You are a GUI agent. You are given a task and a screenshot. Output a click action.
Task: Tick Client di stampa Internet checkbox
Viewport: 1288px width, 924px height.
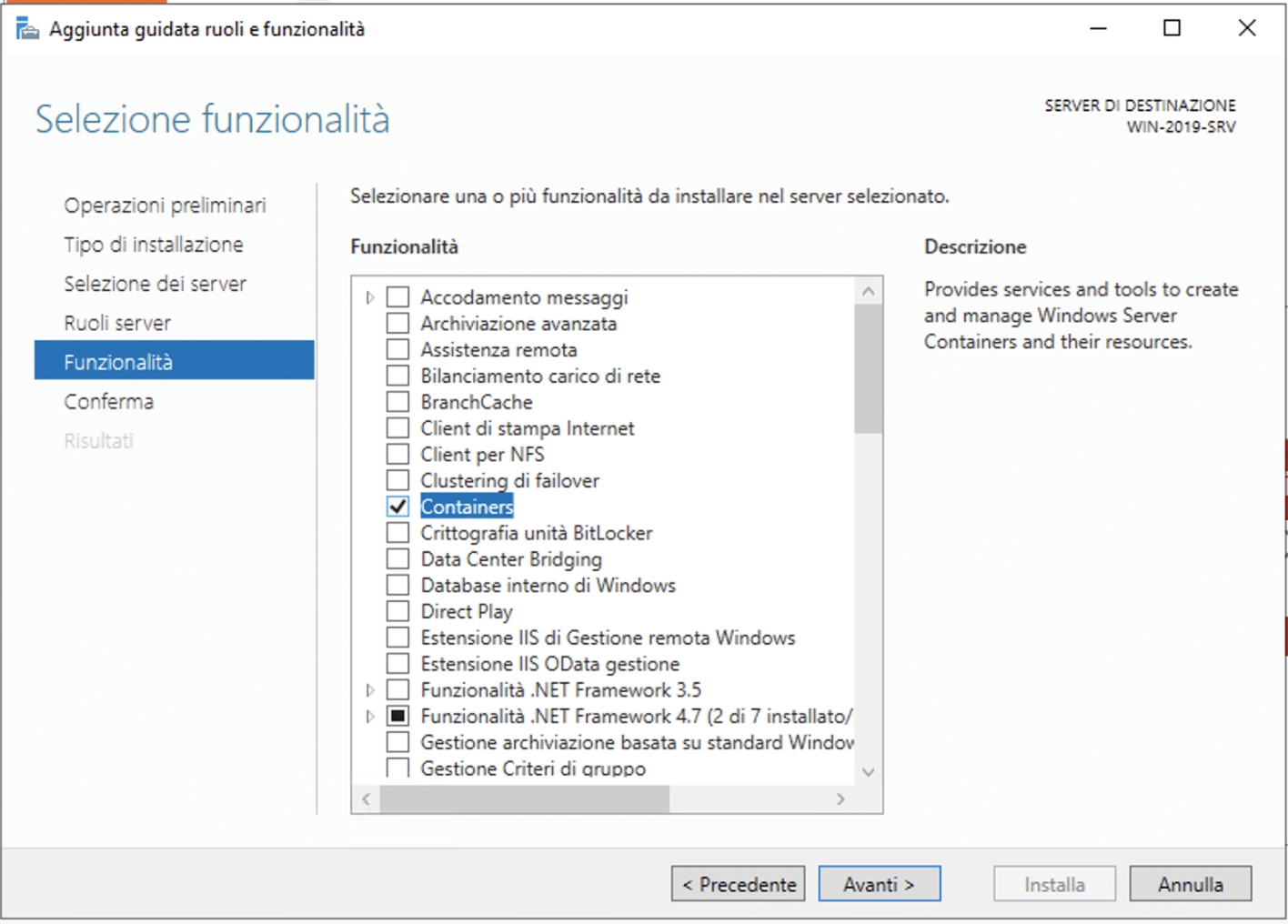point(397,428)
